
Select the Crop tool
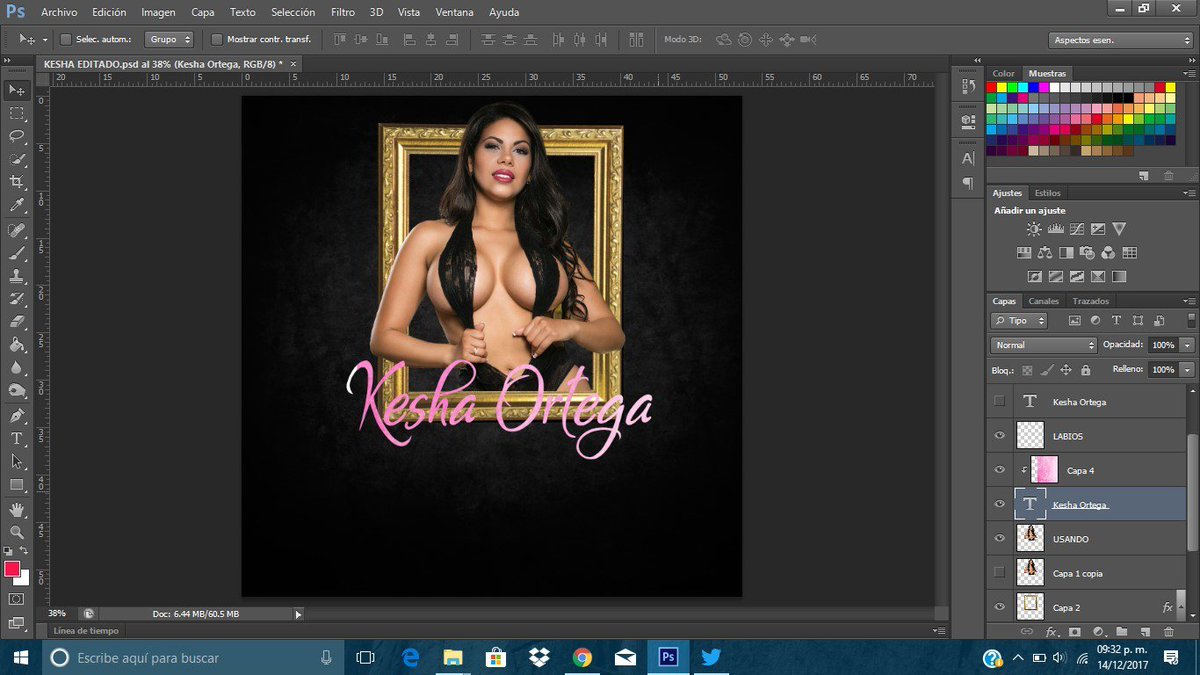click(17, 182)
